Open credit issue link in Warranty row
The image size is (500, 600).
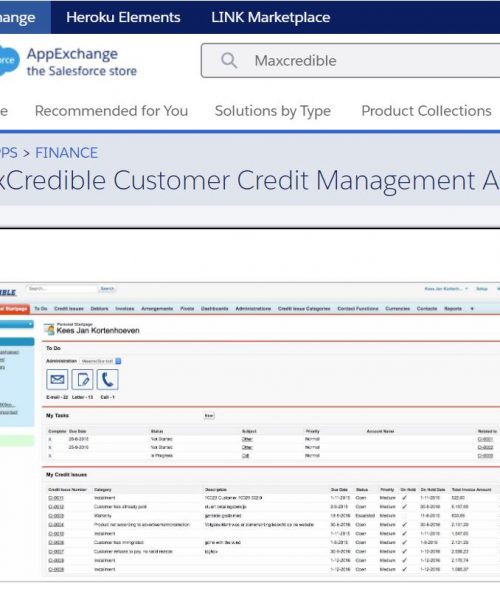click(x=56, y=516)
